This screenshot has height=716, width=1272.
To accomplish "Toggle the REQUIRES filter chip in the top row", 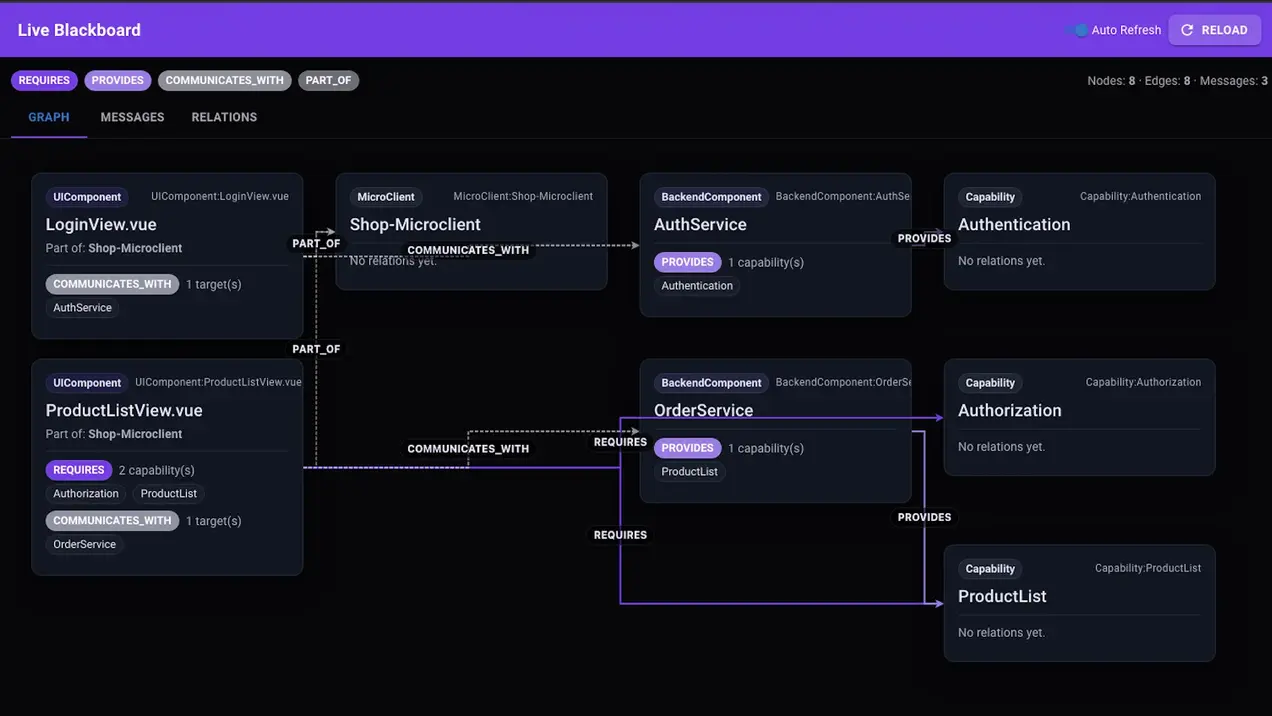I will pos(44,80).
